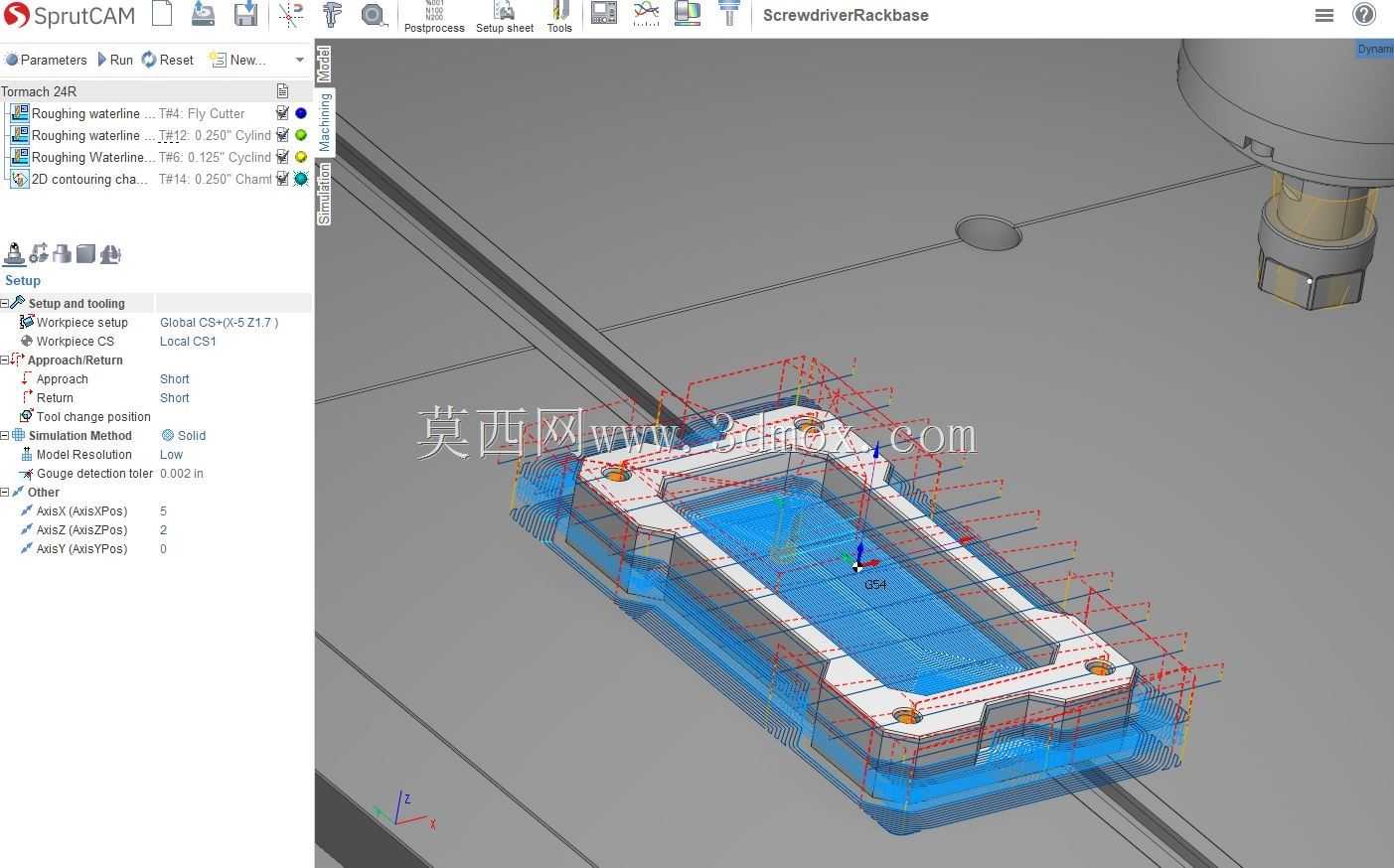Open a project from disk

point(203,14)
